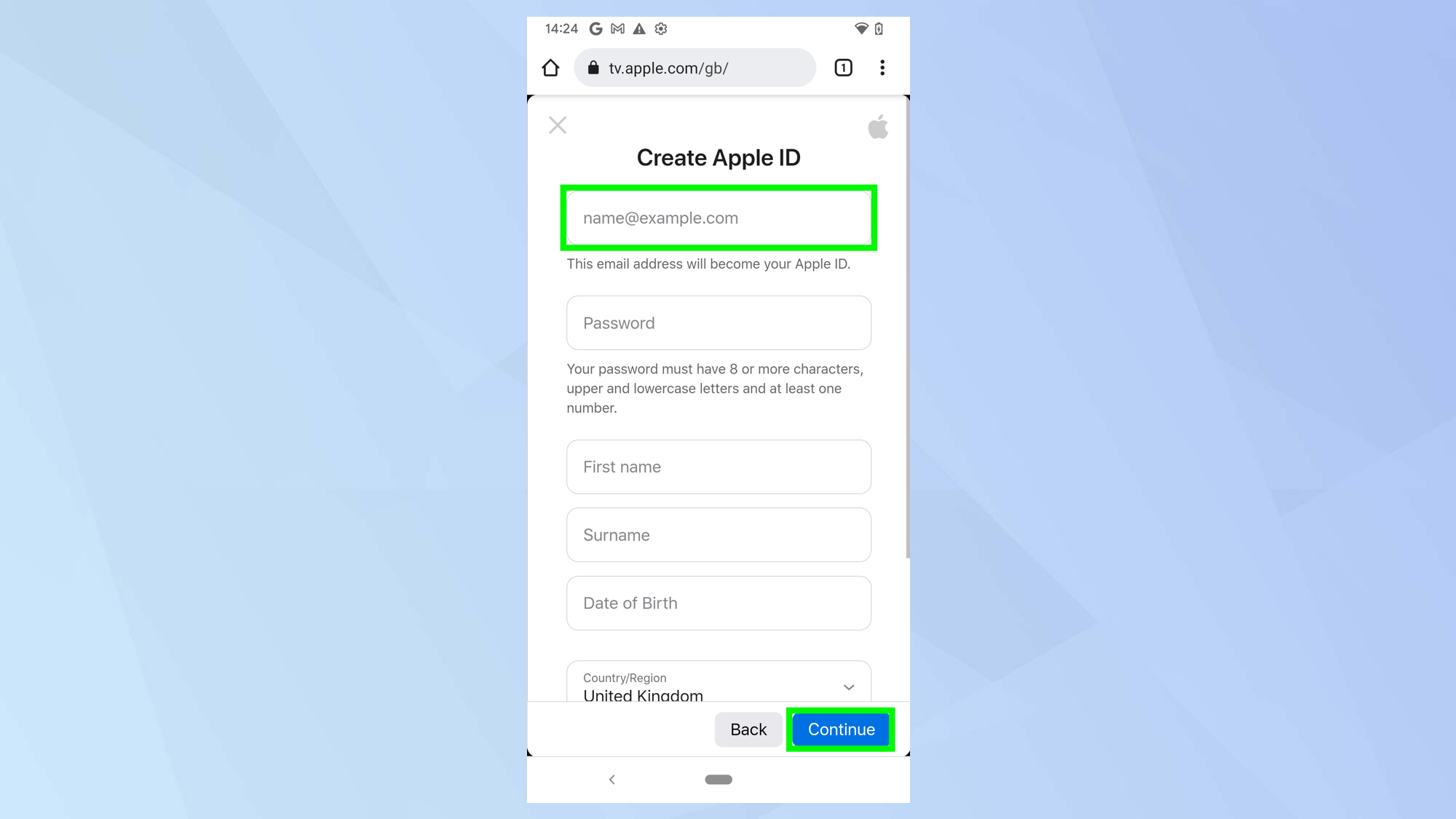Click the Apple logo icon
The height and width of the screenshot is (819, 1456).
pyautogui.click(x=878, y=127)
